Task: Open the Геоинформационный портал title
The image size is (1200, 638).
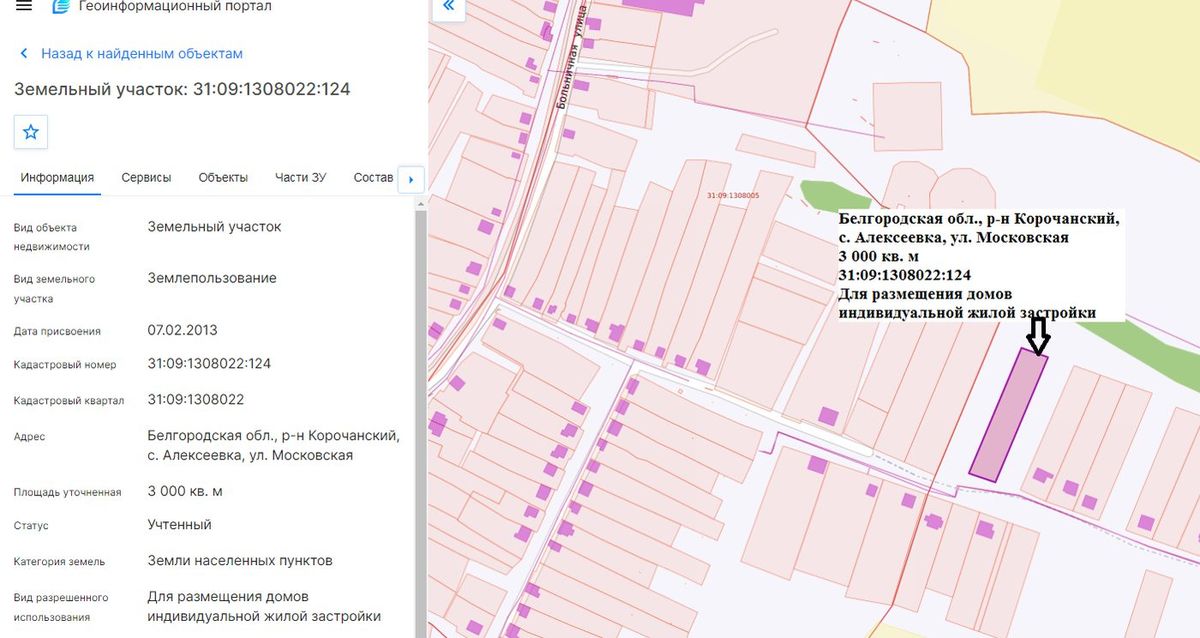Action: [175, 7]
